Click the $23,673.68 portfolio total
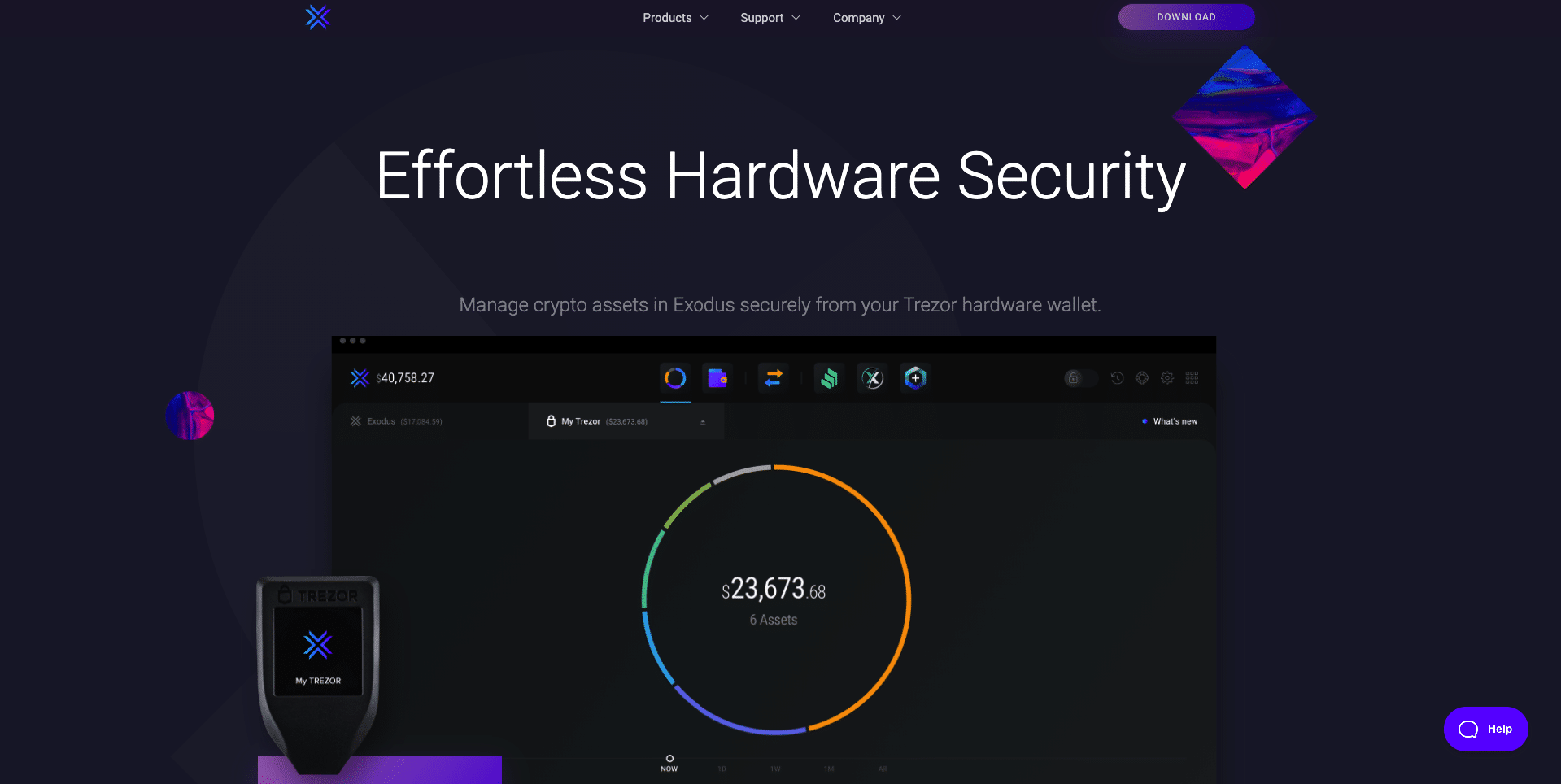The image size is (1561, 784). tap(774, 589)
